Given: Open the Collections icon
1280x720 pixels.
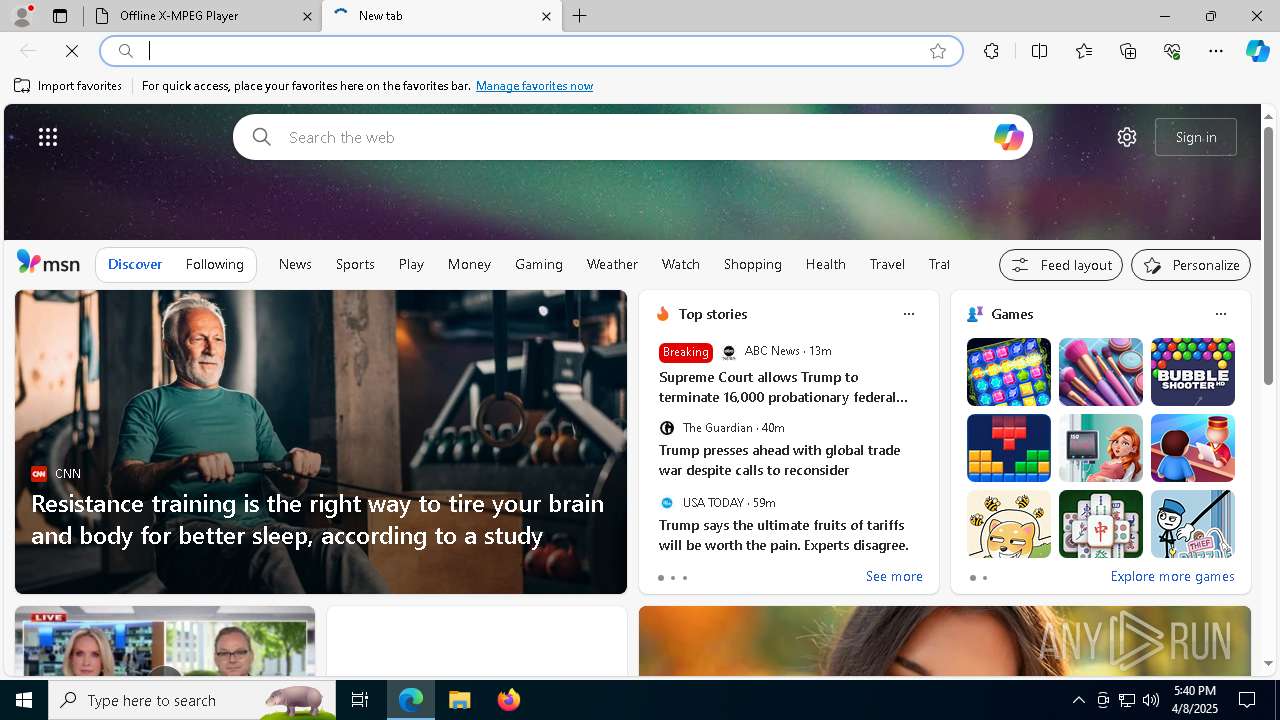Looking at the screenshot, I should 1128,51.
